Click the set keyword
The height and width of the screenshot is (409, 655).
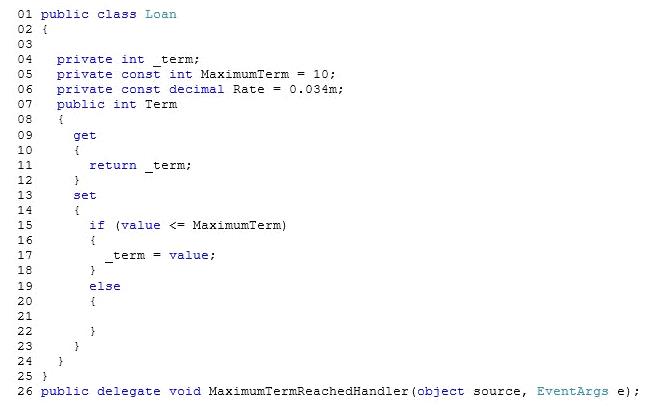pyautogui.click(x=85, y=196)
